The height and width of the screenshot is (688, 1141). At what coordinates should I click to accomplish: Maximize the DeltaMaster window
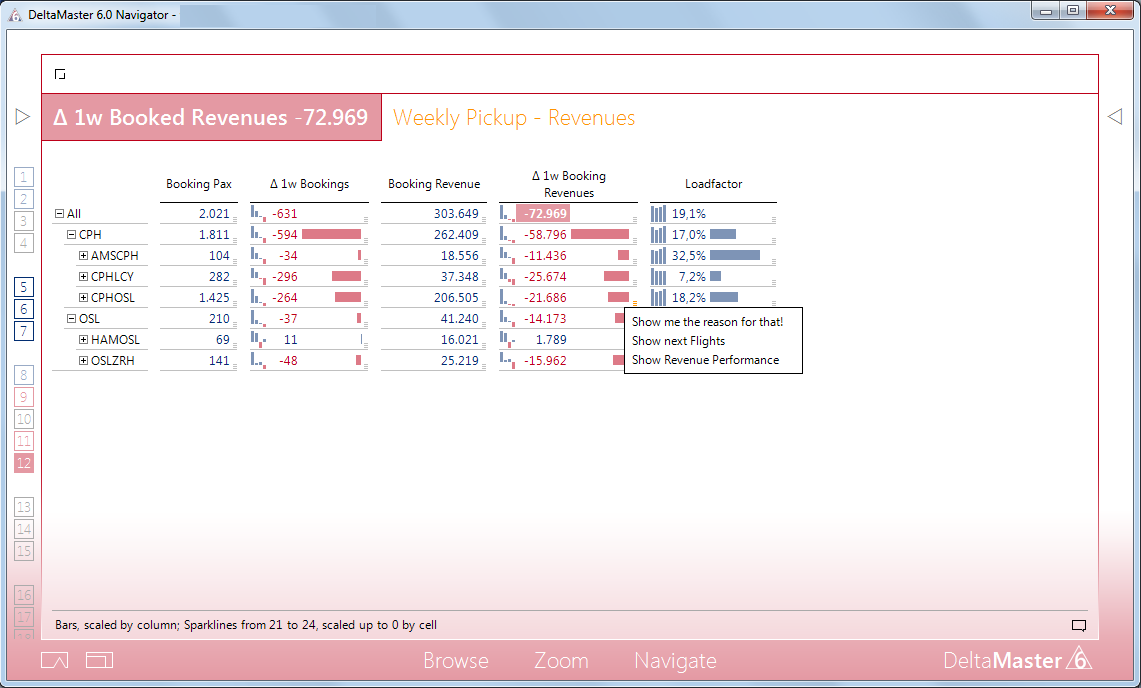(1073, 10)
